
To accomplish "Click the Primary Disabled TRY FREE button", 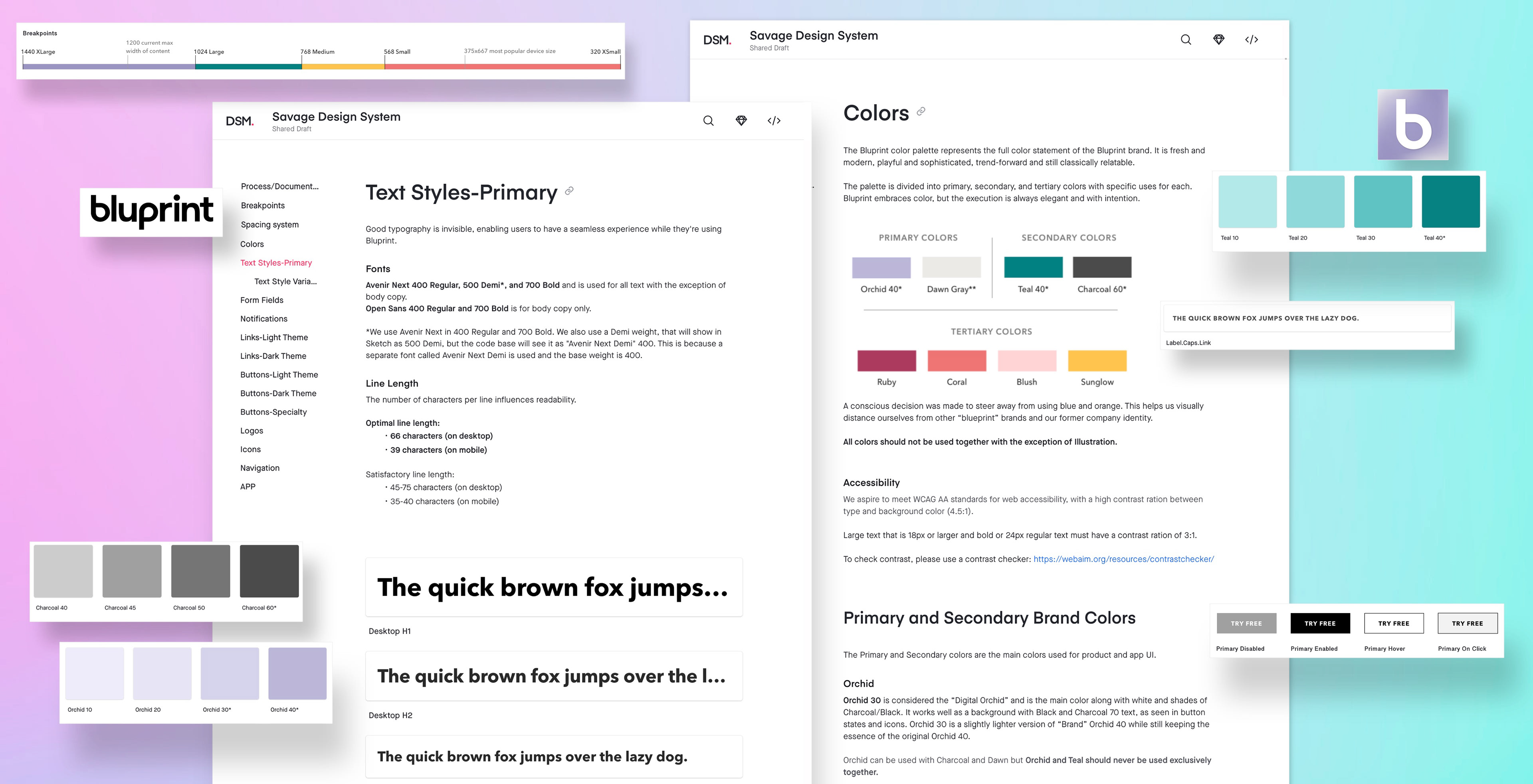I will [x=1246, y=624].
